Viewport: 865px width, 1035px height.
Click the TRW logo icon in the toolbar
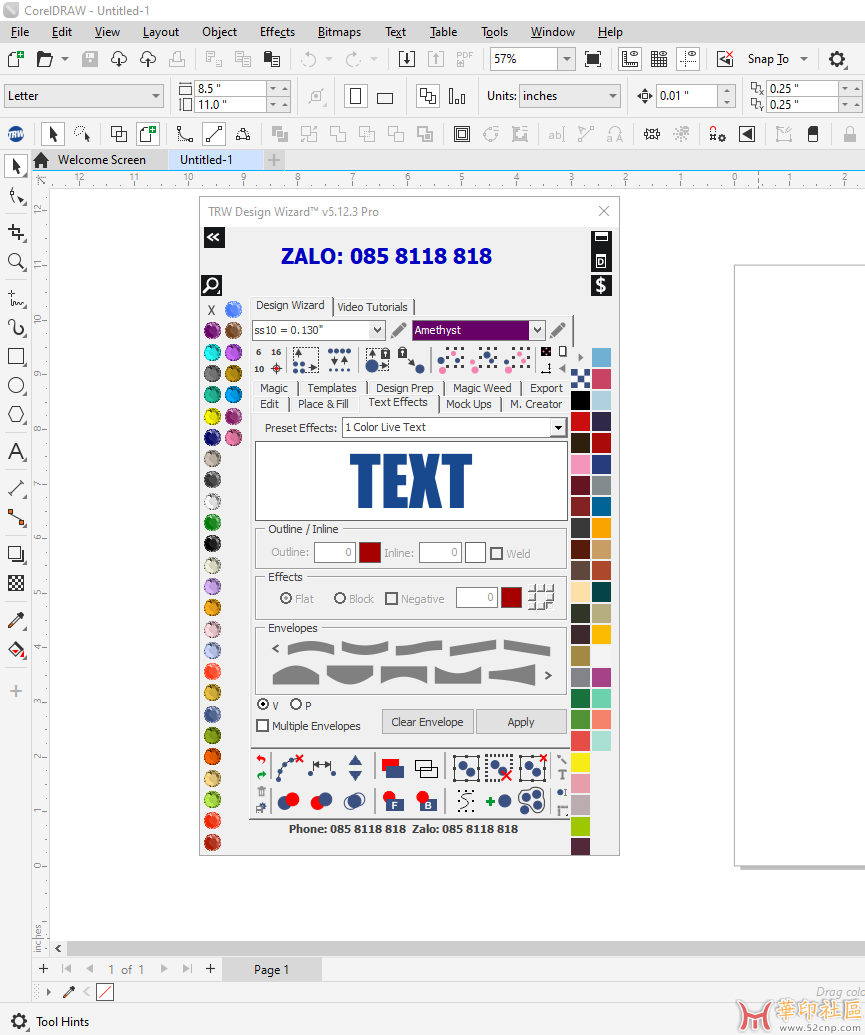[x=16, y=135]
